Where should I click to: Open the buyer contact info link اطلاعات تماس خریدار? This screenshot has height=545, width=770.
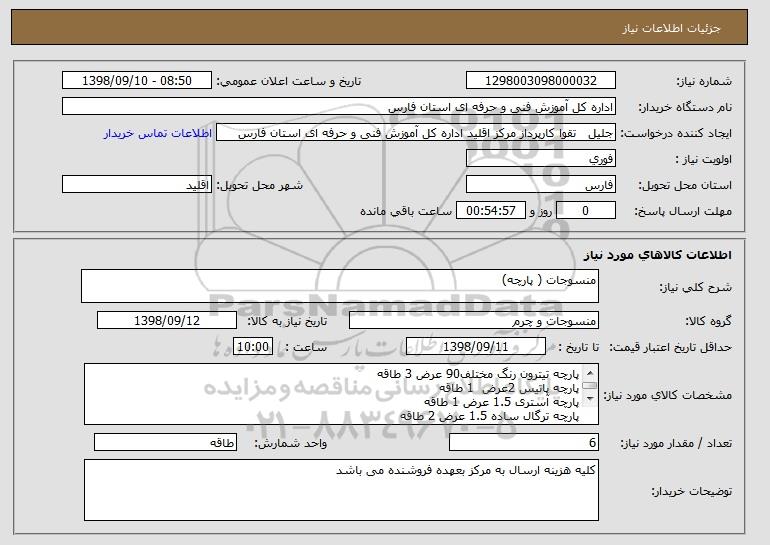[x=158, y=133]
